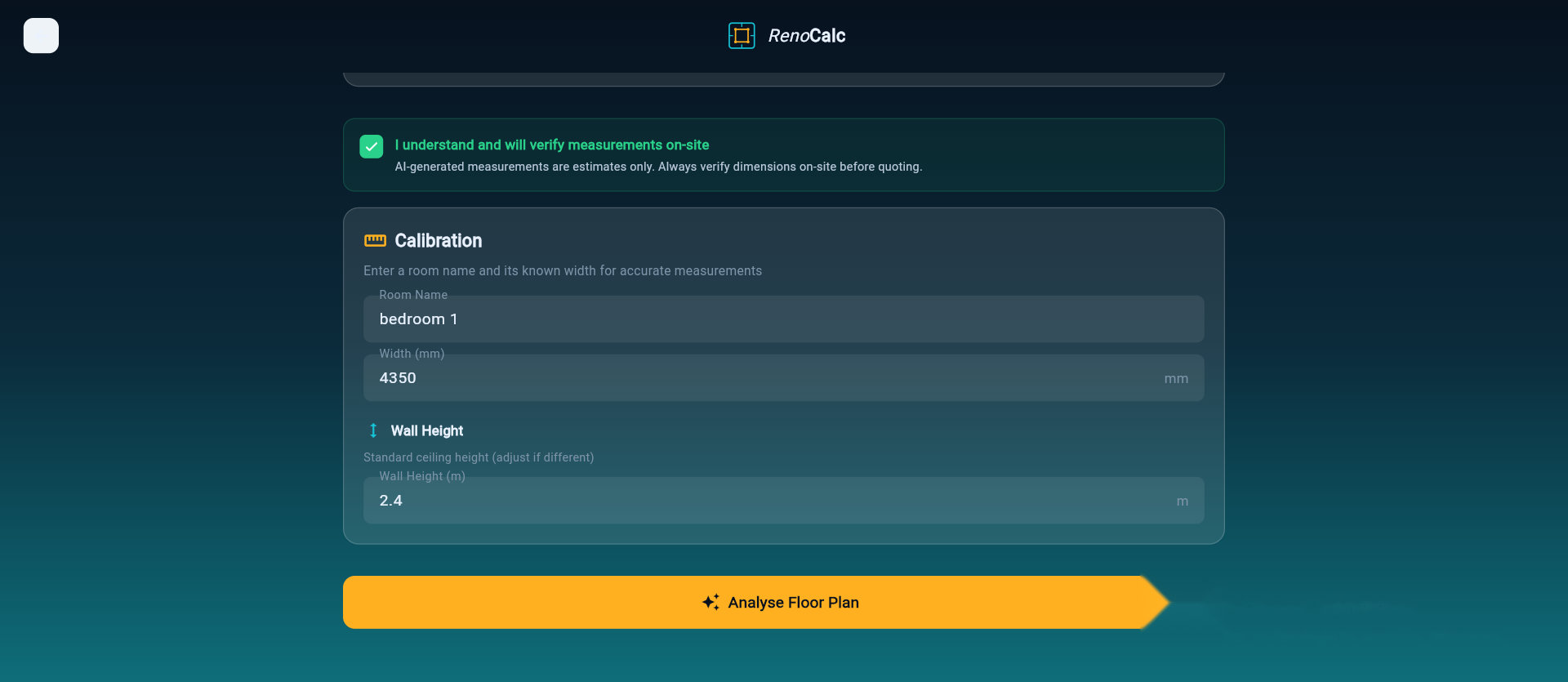
Task: Click the sparkle icon on Analyse button
Action: [x=710, y=602]
